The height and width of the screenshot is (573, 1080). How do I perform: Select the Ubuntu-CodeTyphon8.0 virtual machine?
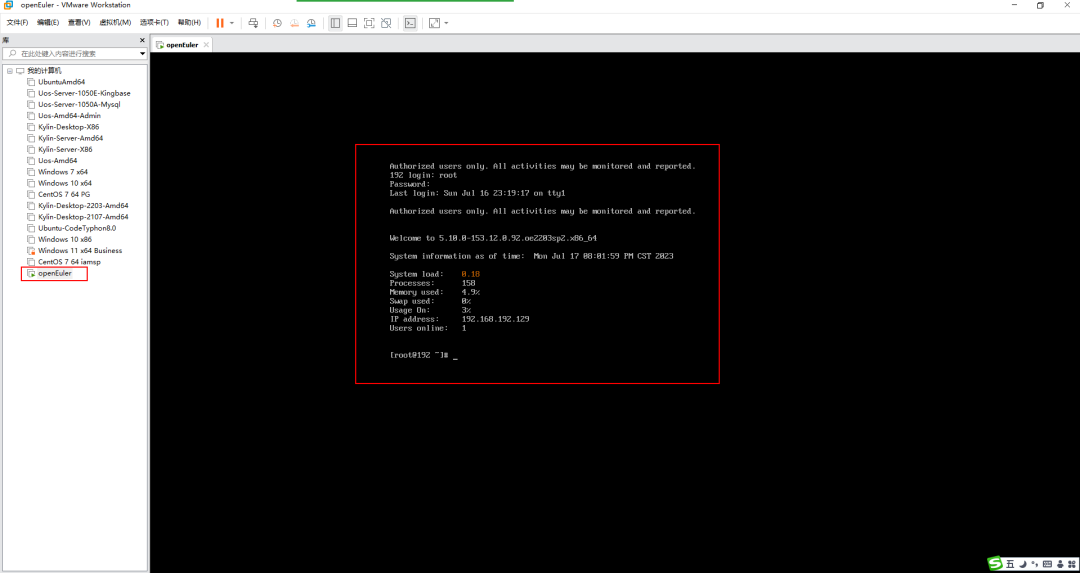76,228
